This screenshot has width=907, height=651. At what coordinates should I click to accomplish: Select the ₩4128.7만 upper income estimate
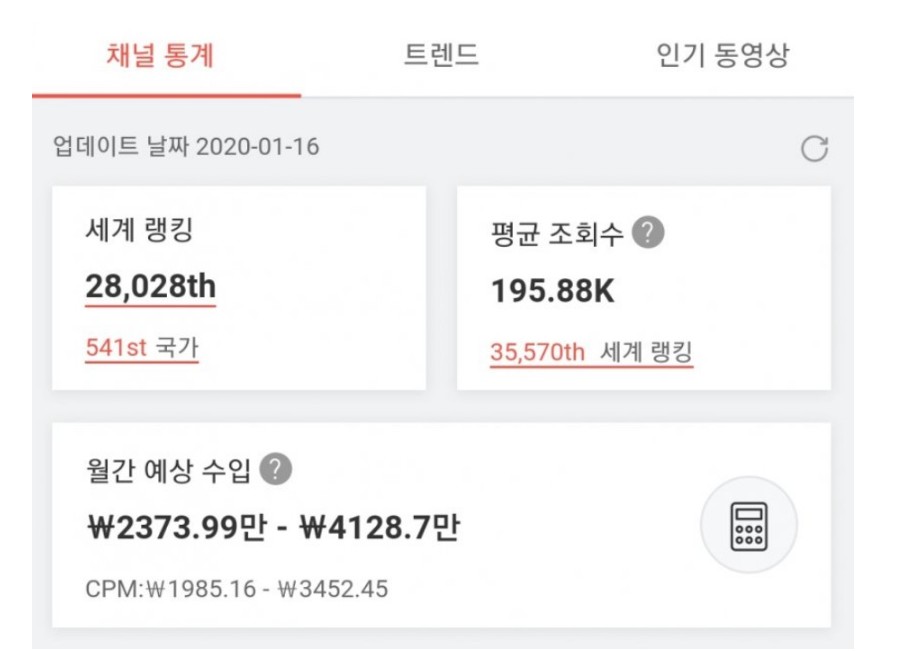[380, 527]
